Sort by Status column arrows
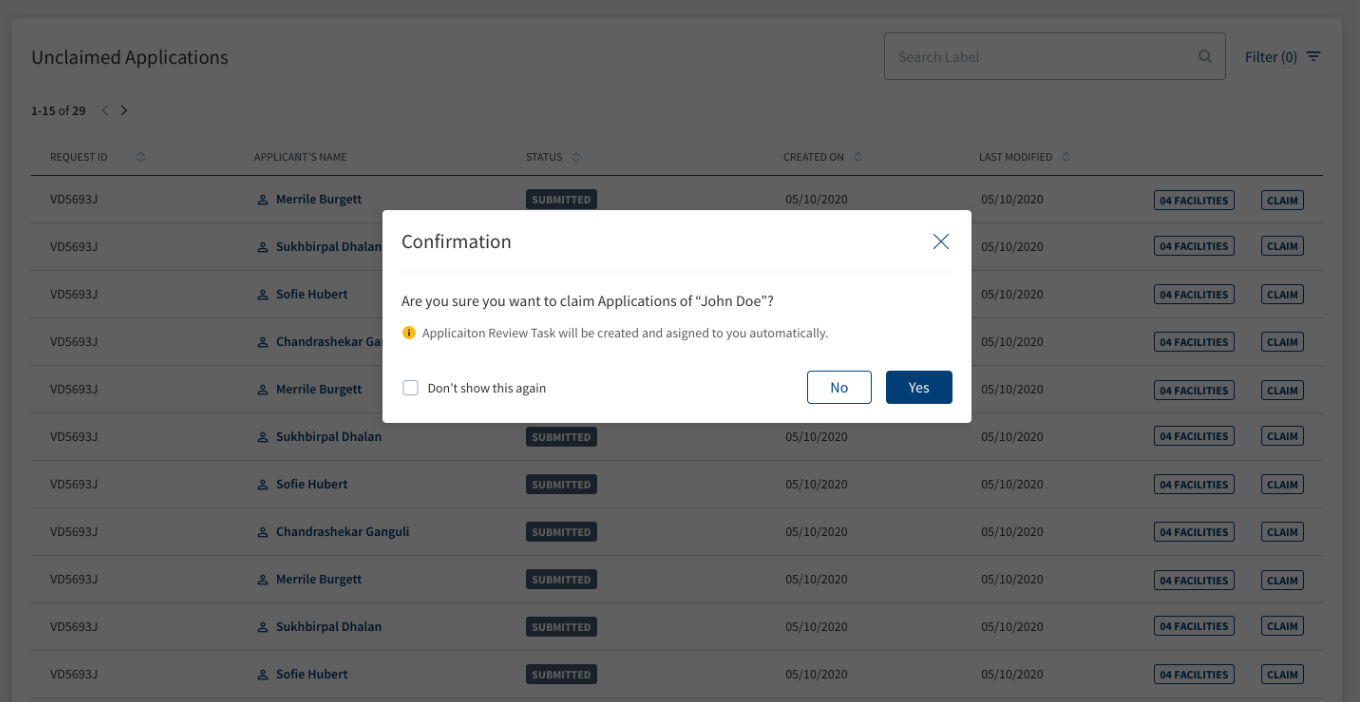Image resolution: width=1360 pixels, height=702 pixels. click(x=576, y=157)
